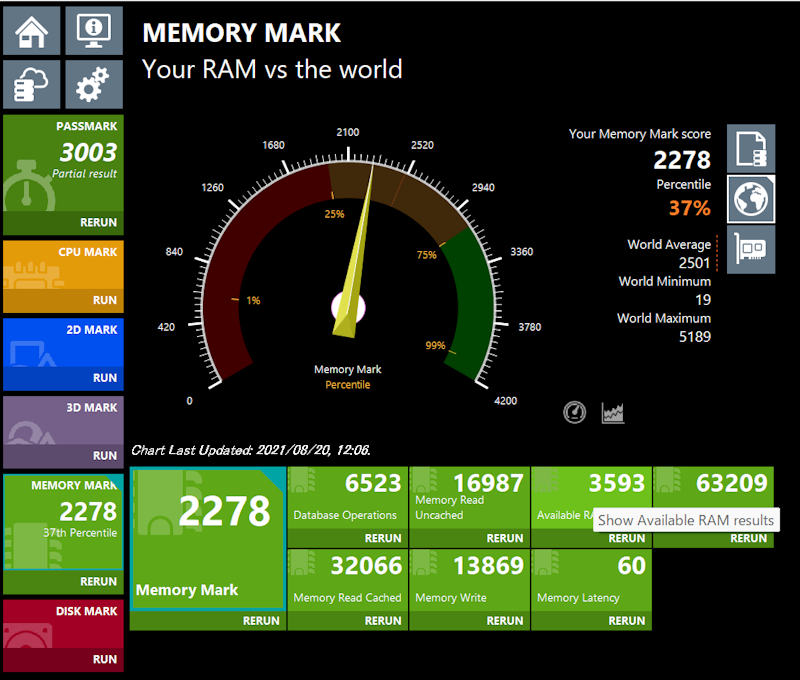Show Memory Latency 60 results

pos(591,581)
